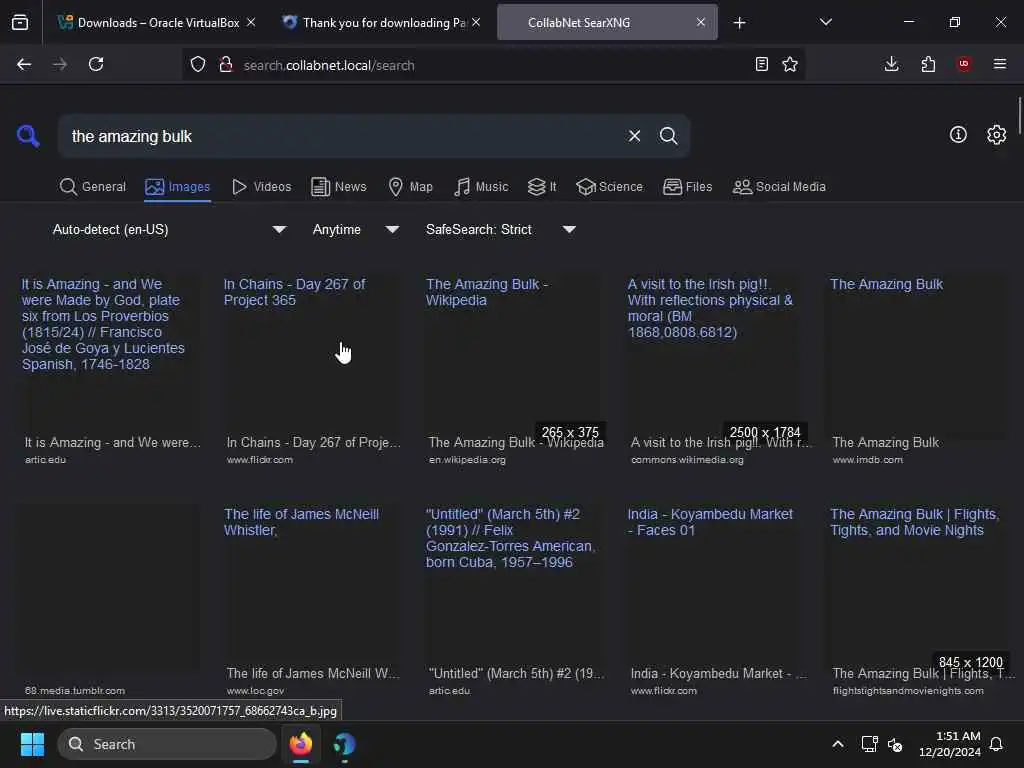Open network status tray icon
Viewport: 1024px width, 768px height.
(869, 744)
